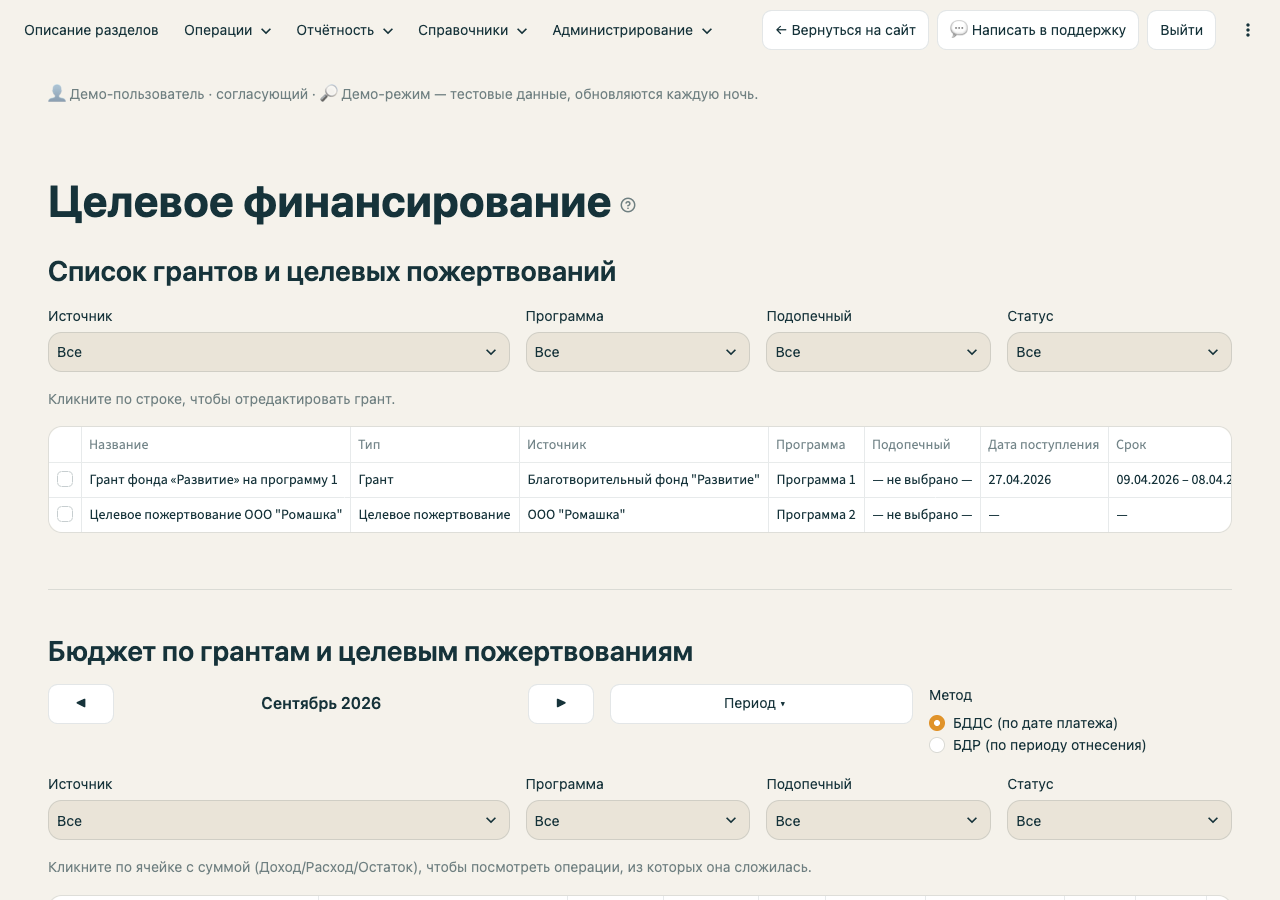Click the help question icon beside the title
The height and width of the screenshot is (900, 1280).
pyautogui.click(x=628, y=205)
